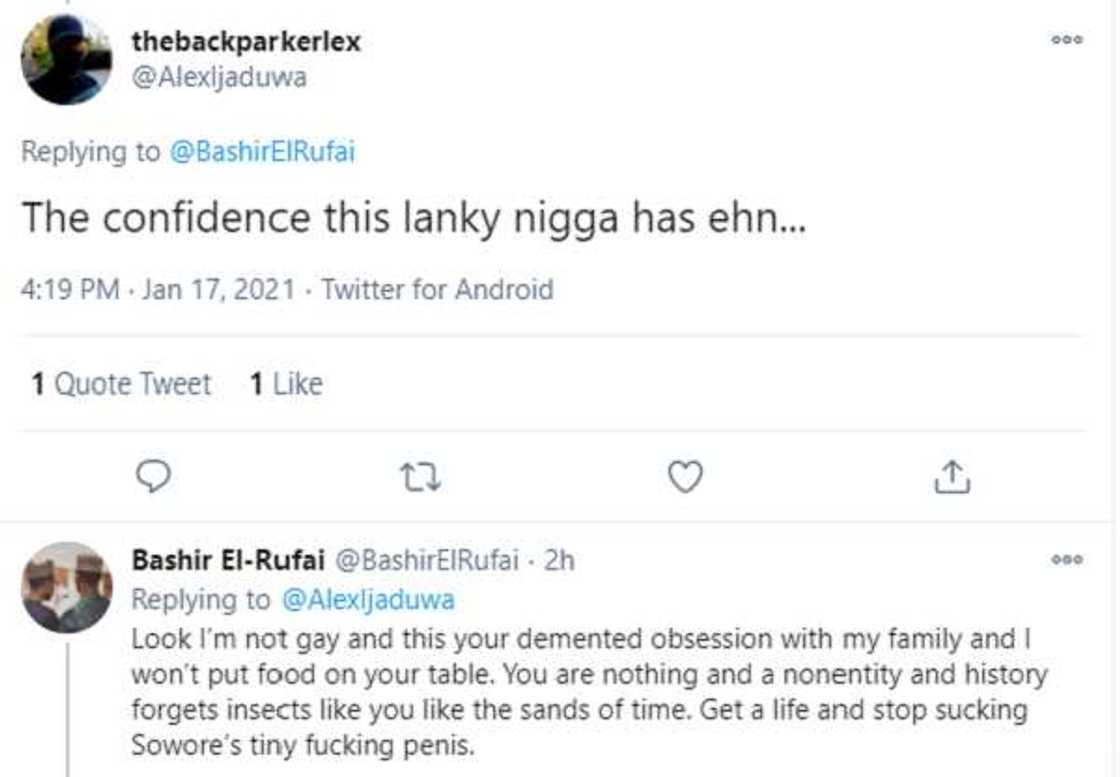Viewport: 1120px width, 777px height.
Task: Click the Twitter for Android source label
Action: (437, 290)
